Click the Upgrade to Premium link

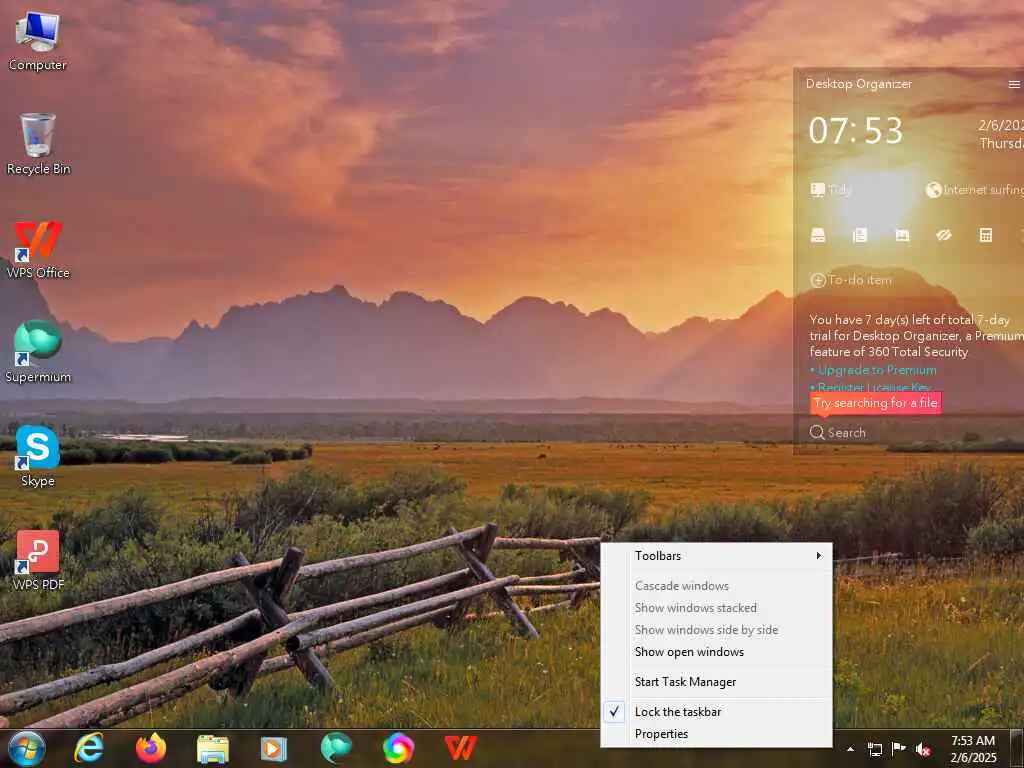pos(877,370)
